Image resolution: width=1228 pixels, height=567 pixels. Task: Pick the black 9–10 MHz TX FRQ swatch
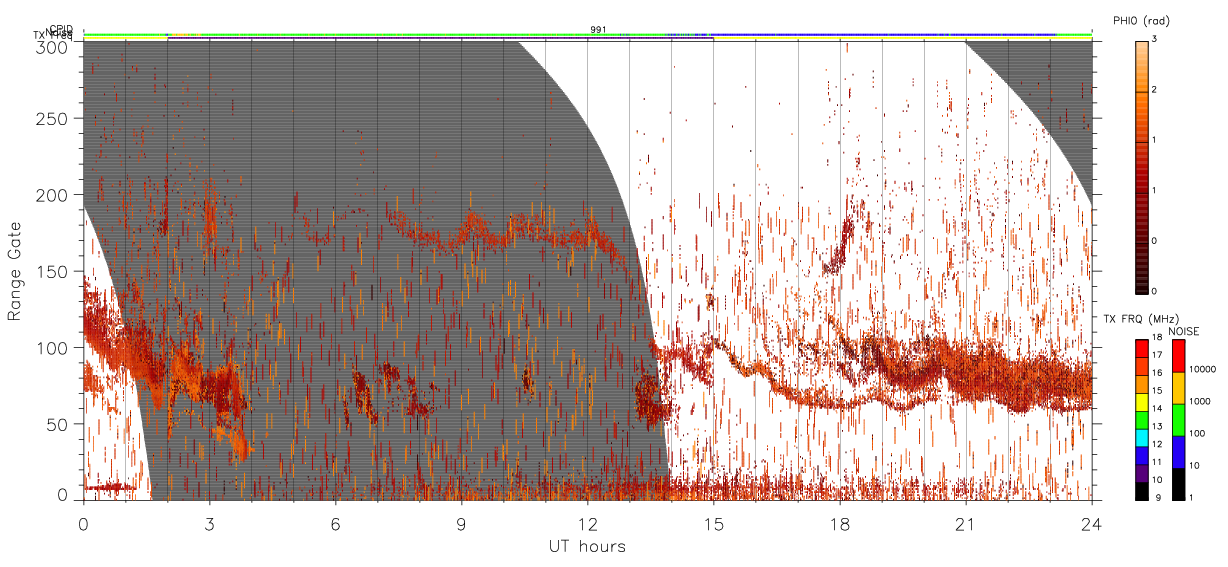coord(1141,491)
